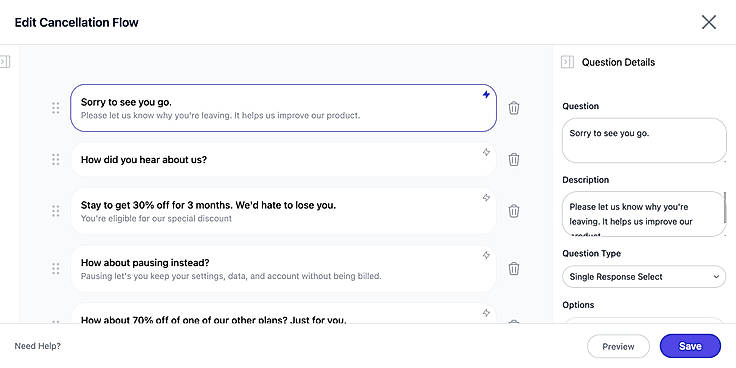The height and width of the screenshot is (368, 736).
Task: Click the 'Edit Cancellation Flow' title
Action: [77, 23]
